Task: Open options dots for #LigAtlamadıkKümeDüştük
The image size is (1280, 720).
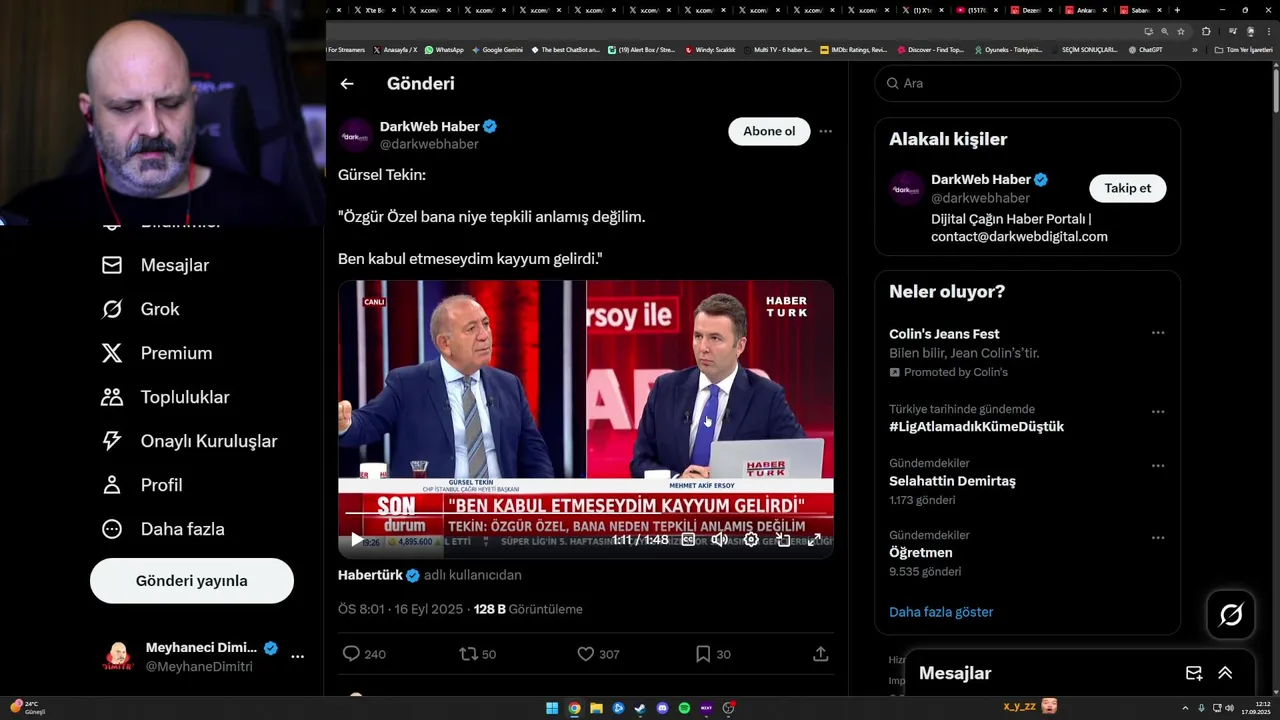Action: [1158, 412]
